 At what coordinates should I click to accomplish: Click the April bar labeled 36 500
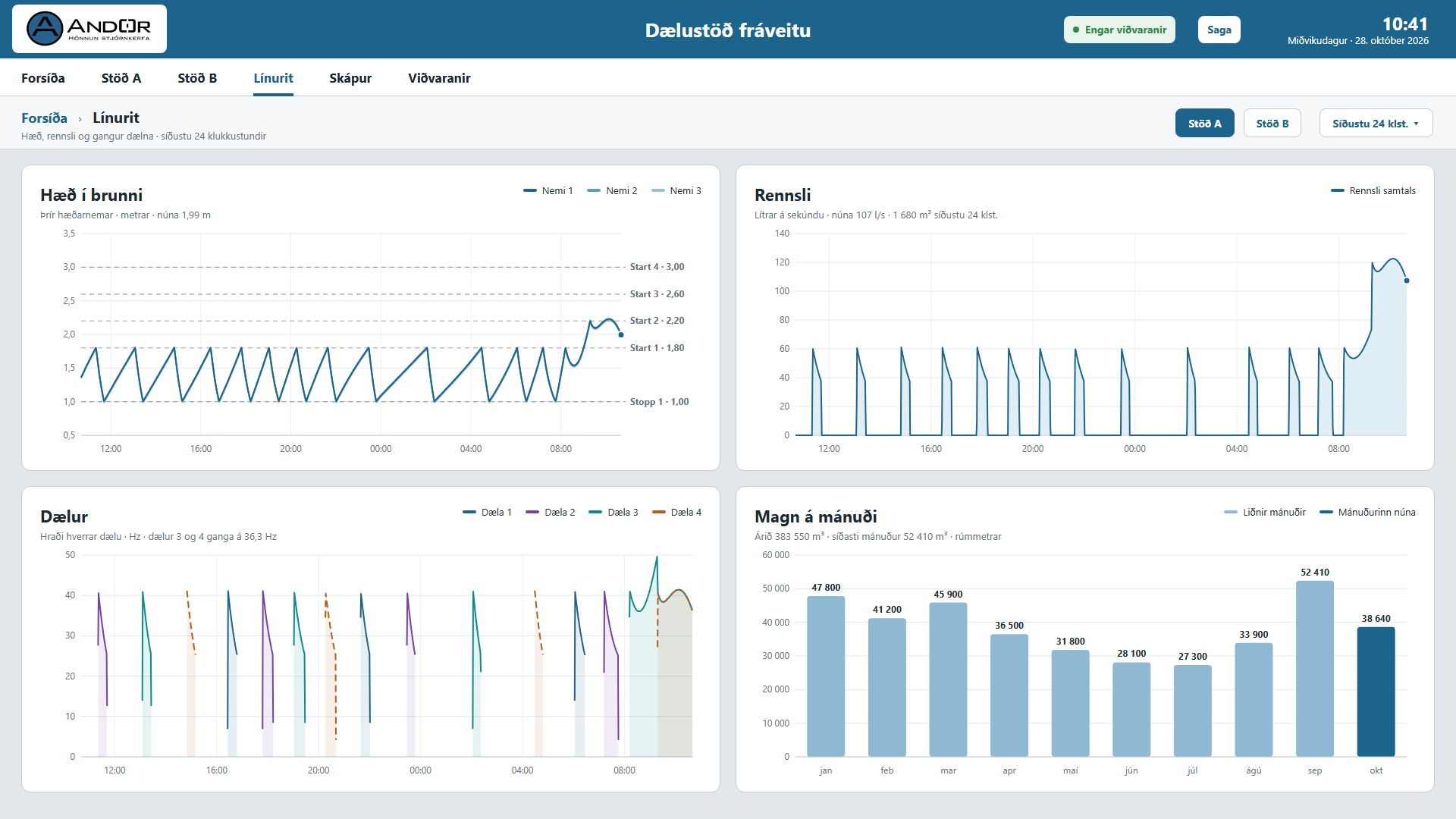coord(1009,695)
